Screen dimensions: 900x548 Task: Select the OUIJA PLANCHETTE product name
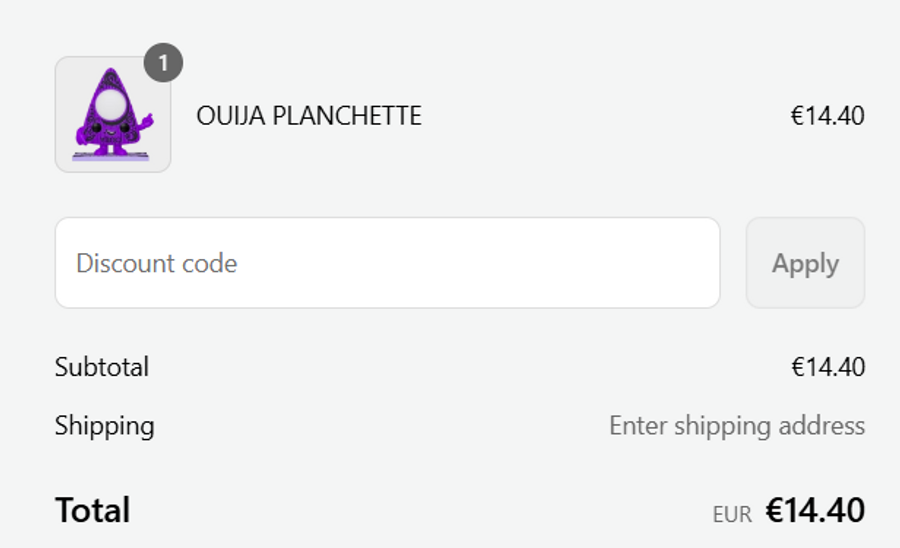(309, 116)
